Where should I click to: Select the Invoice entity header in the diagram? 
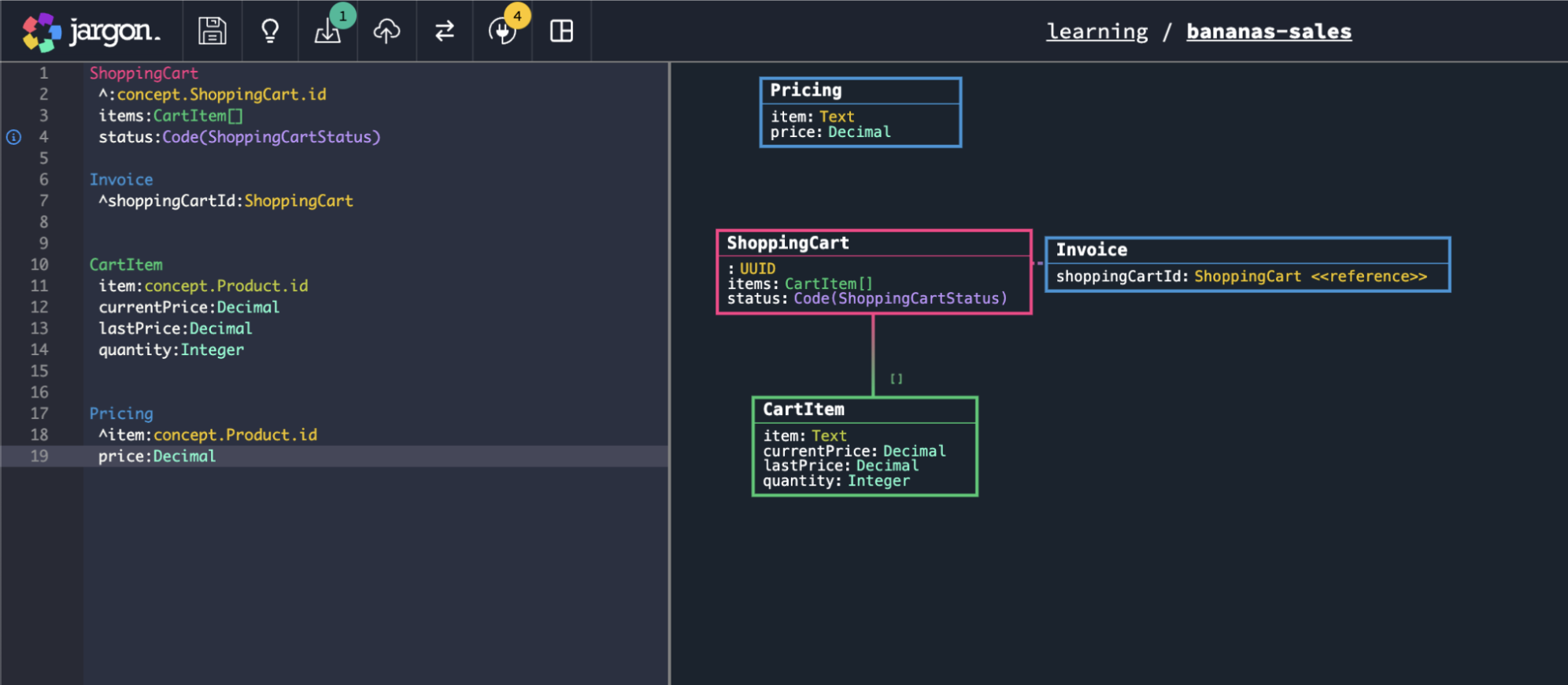1091,250
